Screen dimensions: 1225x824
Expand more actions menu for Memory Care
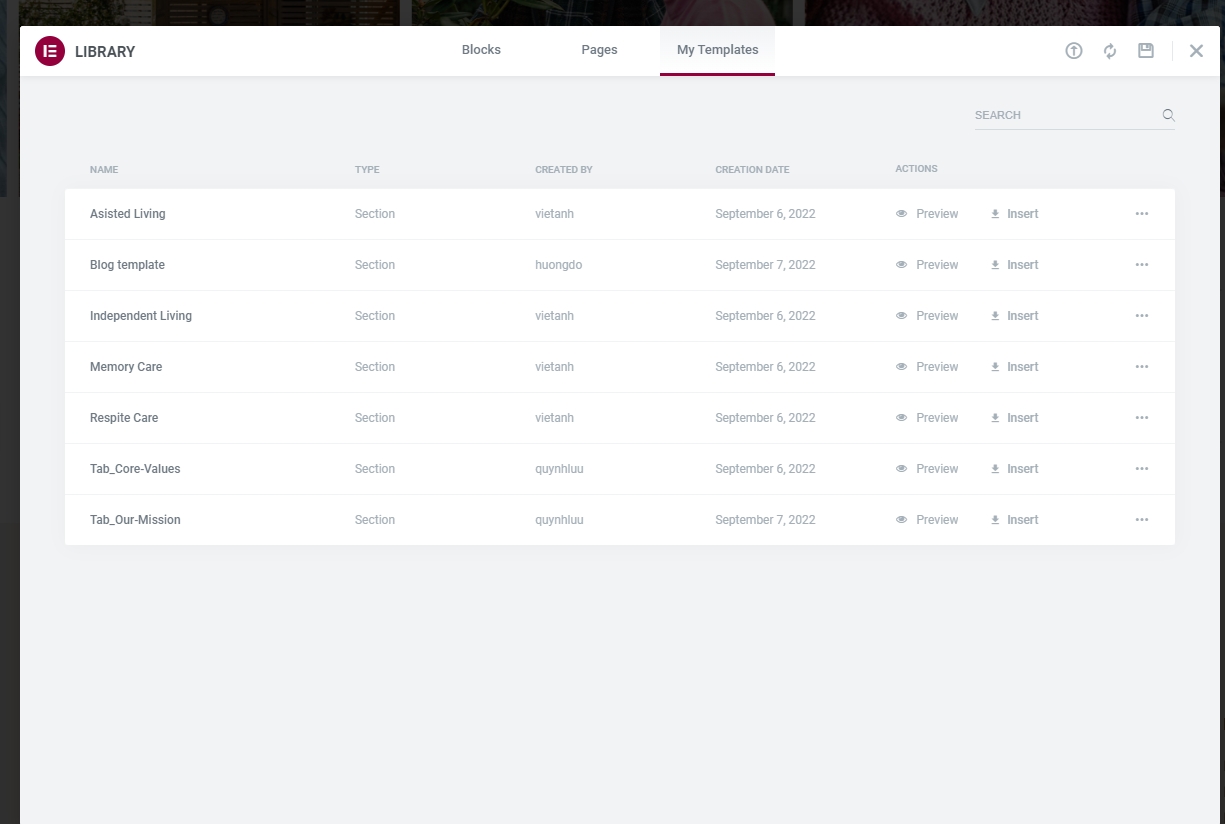coord(1142,367)
